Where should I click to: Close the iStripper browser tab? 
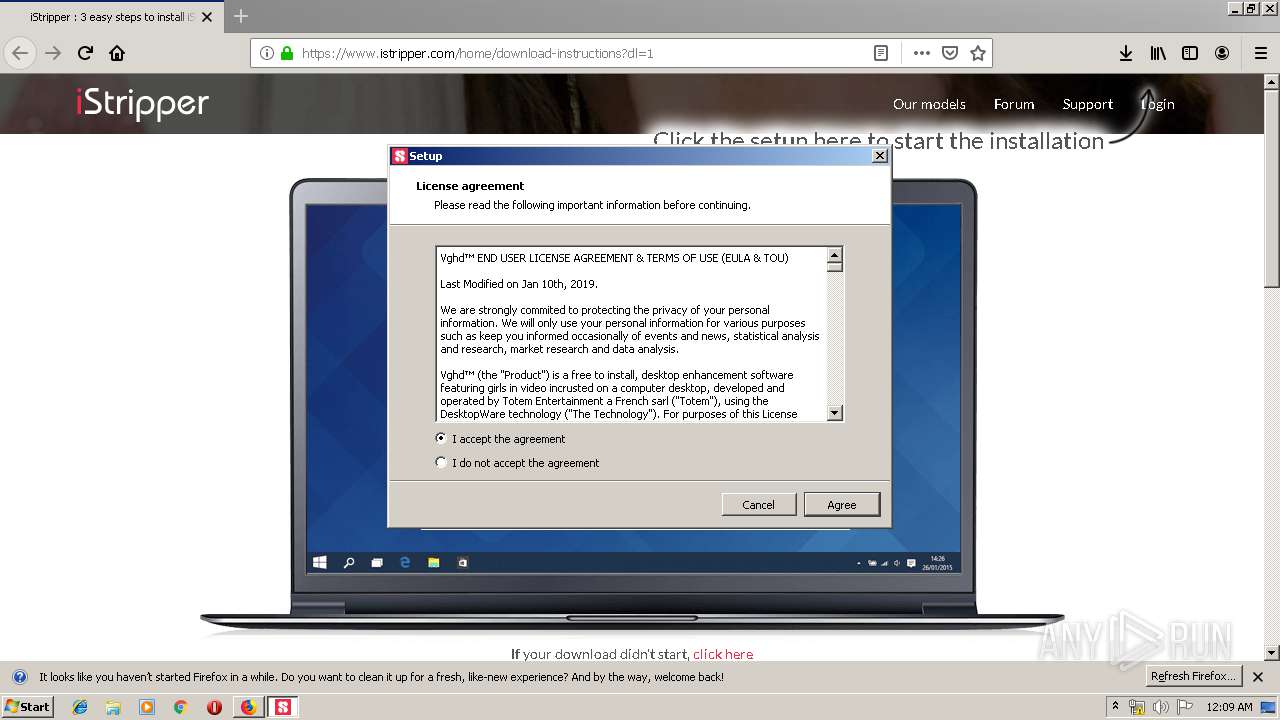[x=208, y=17]
